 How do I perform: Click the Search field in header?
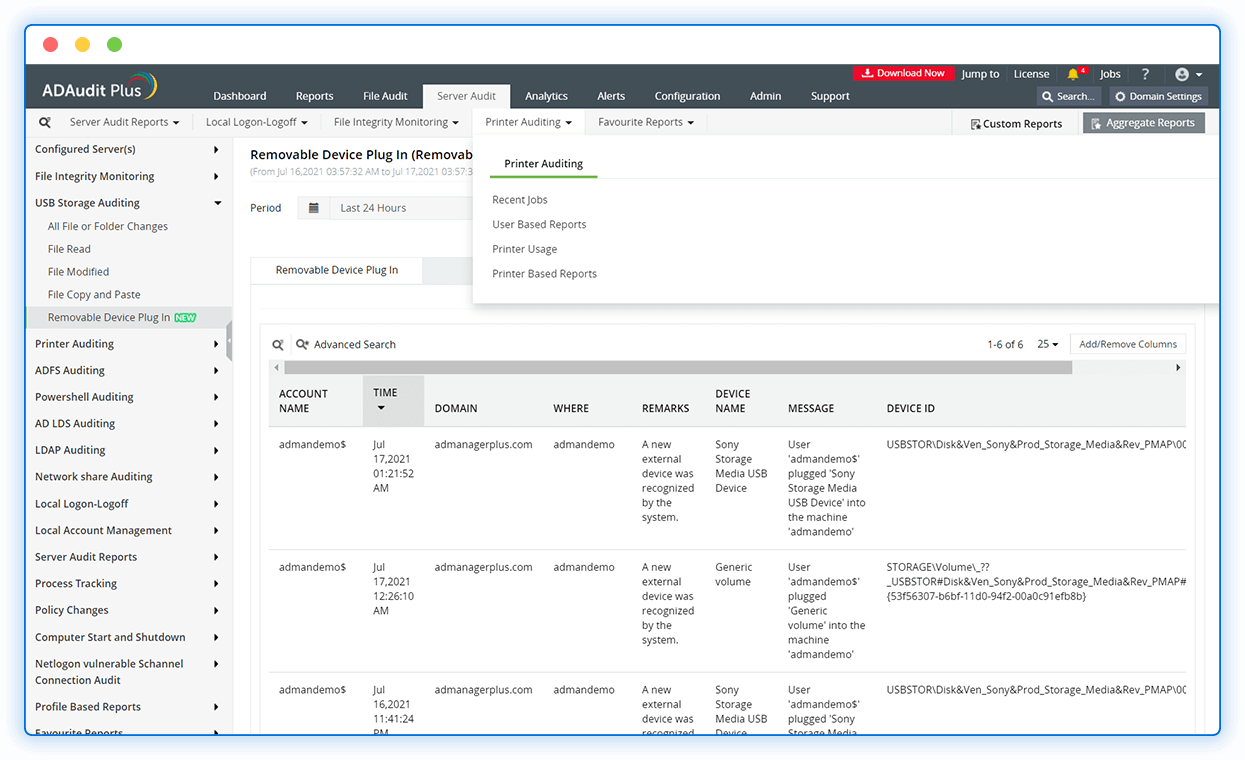1068,96
